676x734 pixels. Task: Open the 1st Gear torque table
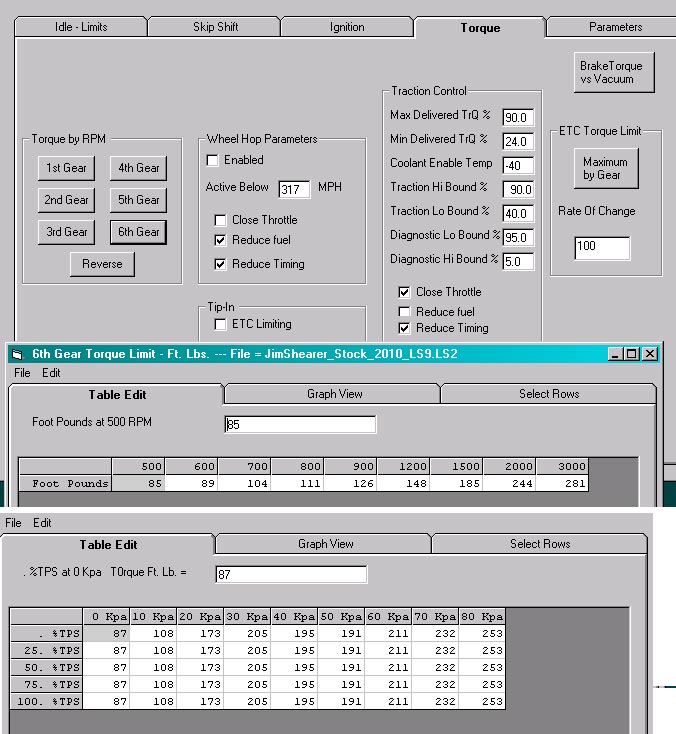coord(66,168)
